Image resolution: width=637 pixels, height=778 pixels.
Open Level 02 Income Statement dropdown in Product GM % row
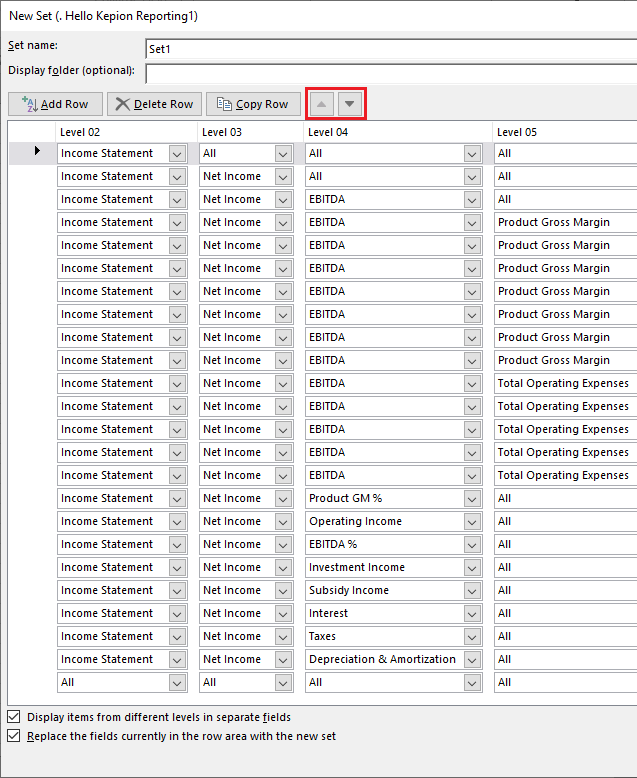click(x=177, y=499)
